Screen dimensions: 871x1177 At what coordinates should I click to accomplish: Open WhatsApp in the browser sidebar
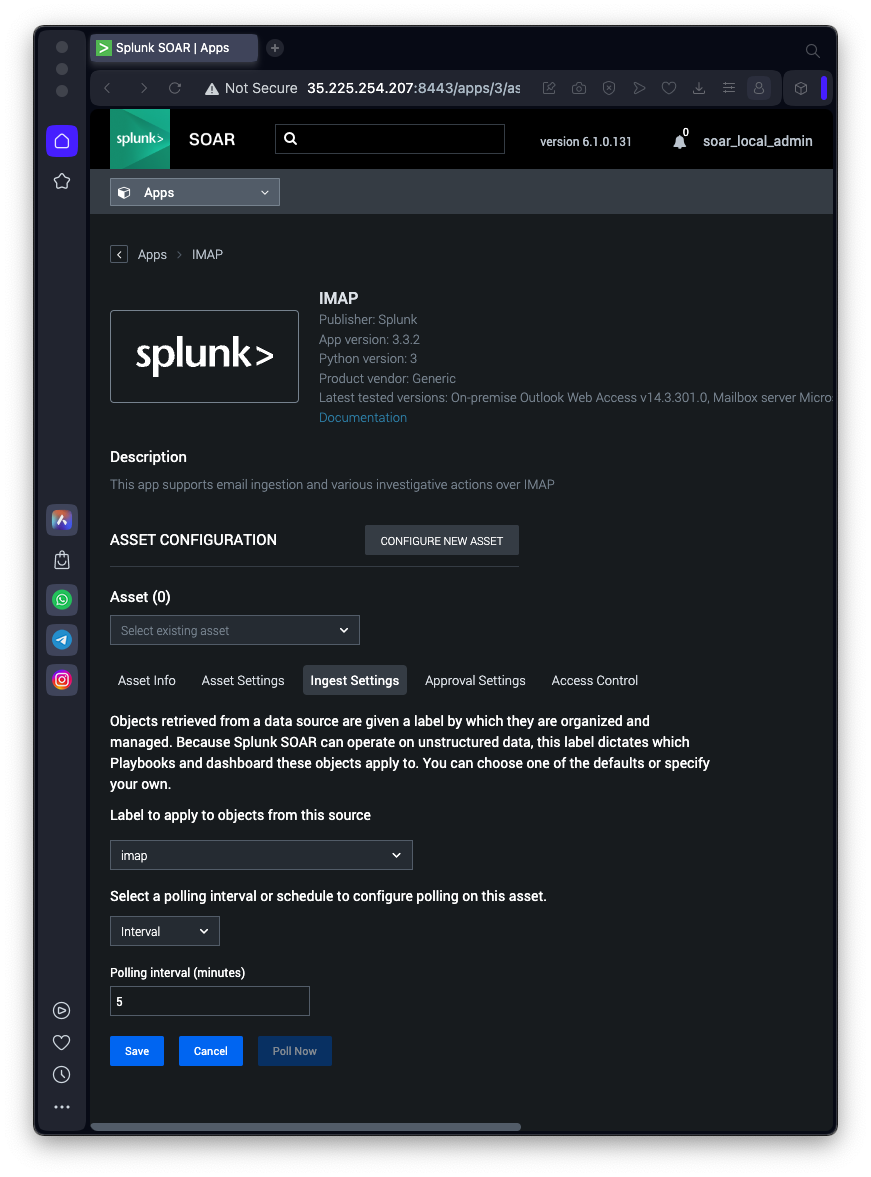pos(62,600)
